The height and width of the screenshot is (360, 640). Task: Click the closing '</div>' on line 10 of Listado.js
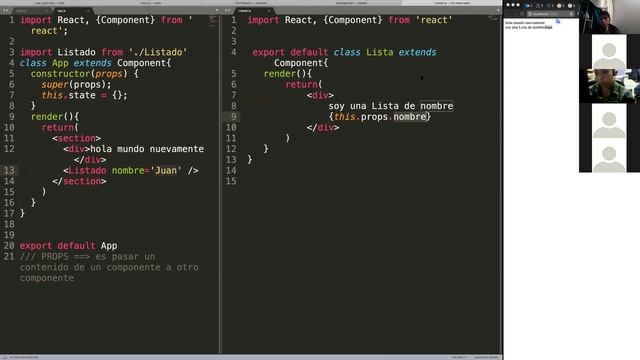pyautogui.click(x=323, y=127)
